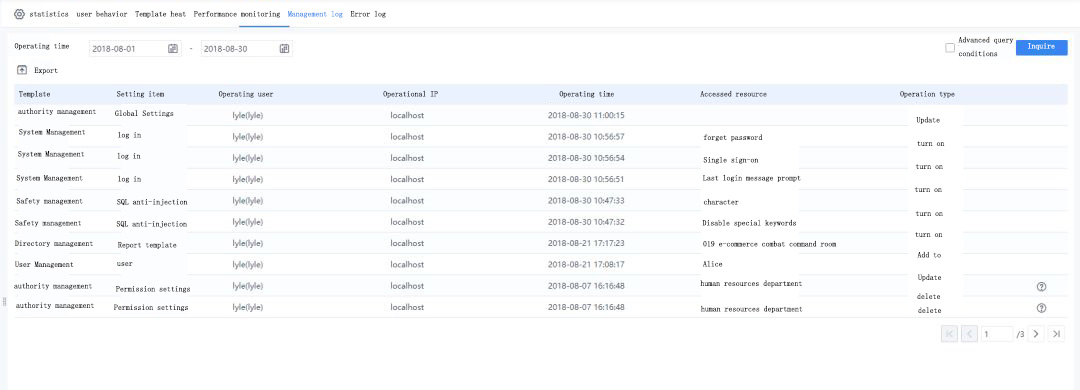
Task: Open the Performance monitoring tab
Action: coord(237,14)
